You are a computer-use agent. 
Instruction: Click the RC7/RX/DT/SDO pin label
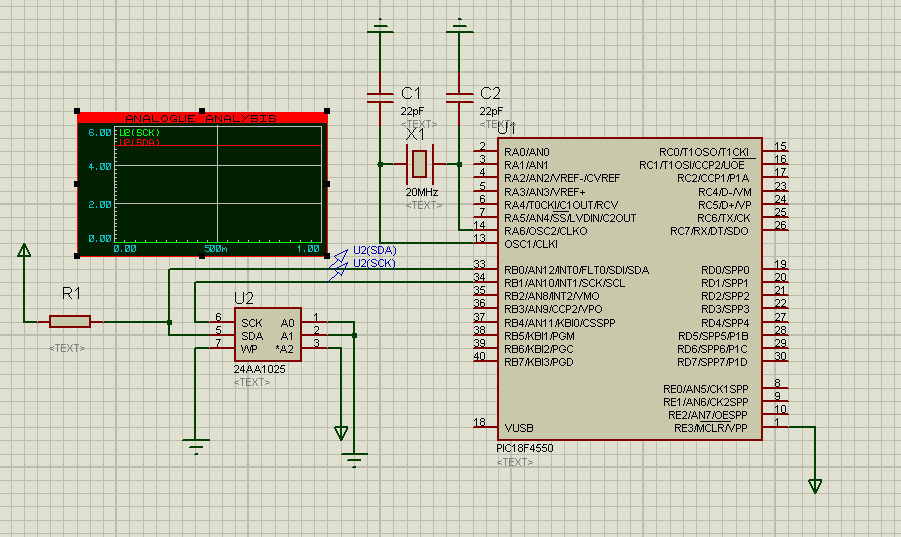pos(709,231)
